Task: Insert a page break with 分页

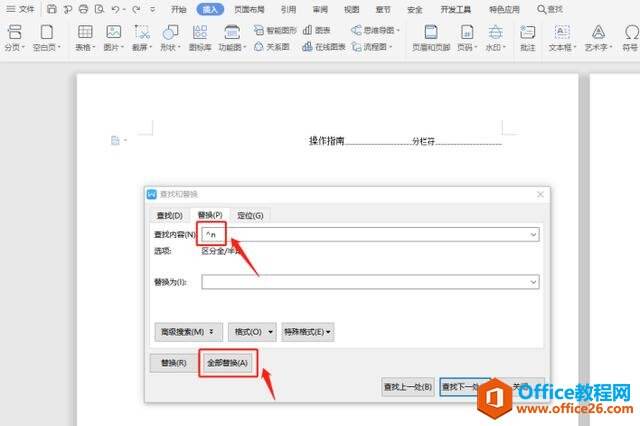Action: [14, 38]
